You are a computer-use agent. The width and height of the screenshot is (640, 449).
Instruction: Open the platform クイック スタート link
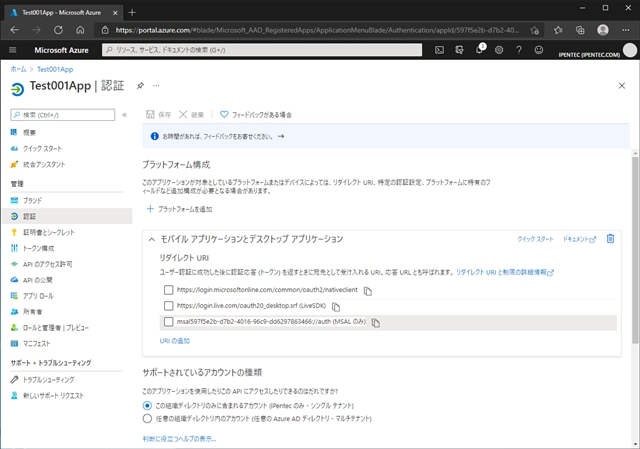click(x=535, y=239)
